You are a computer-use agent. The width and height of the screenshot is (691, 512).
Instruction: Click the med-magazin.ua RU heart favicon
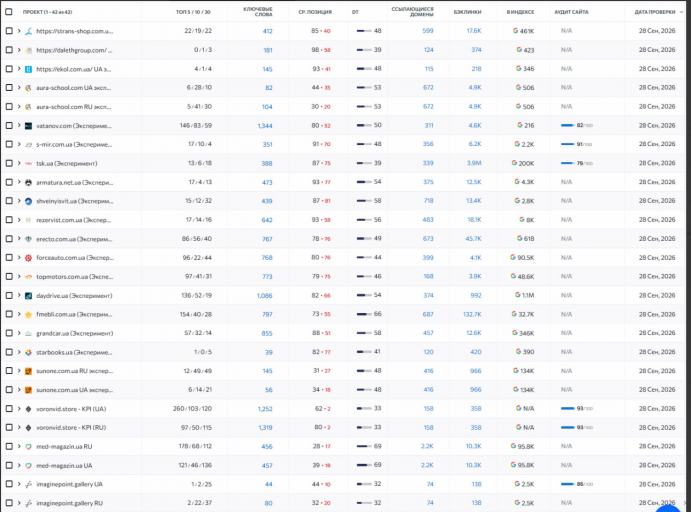(28, 447)
